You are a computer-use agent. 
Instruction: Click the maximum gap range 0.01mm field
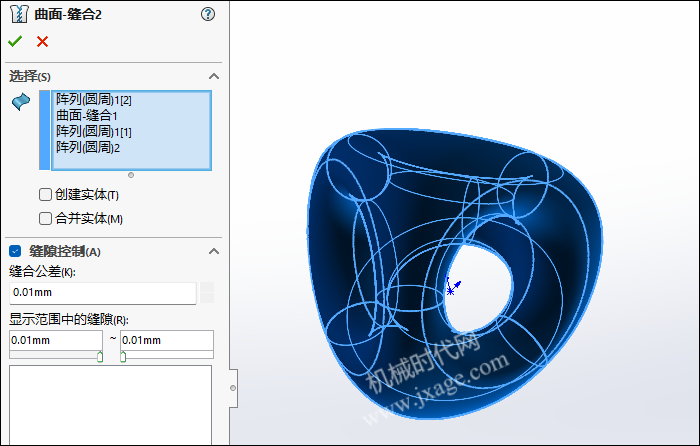pos(167,340)
